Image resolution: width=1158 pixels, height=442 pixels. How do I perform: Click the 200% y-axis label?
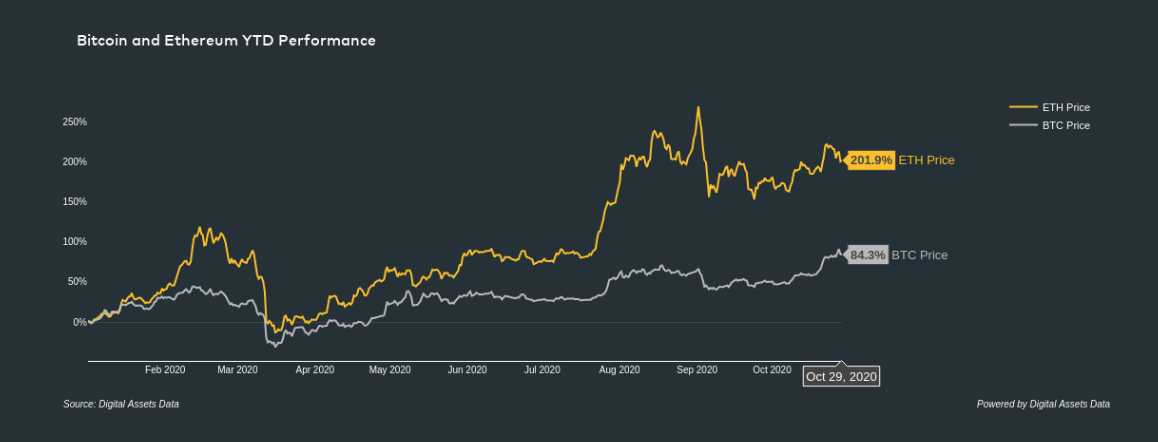tap(75, 162)
